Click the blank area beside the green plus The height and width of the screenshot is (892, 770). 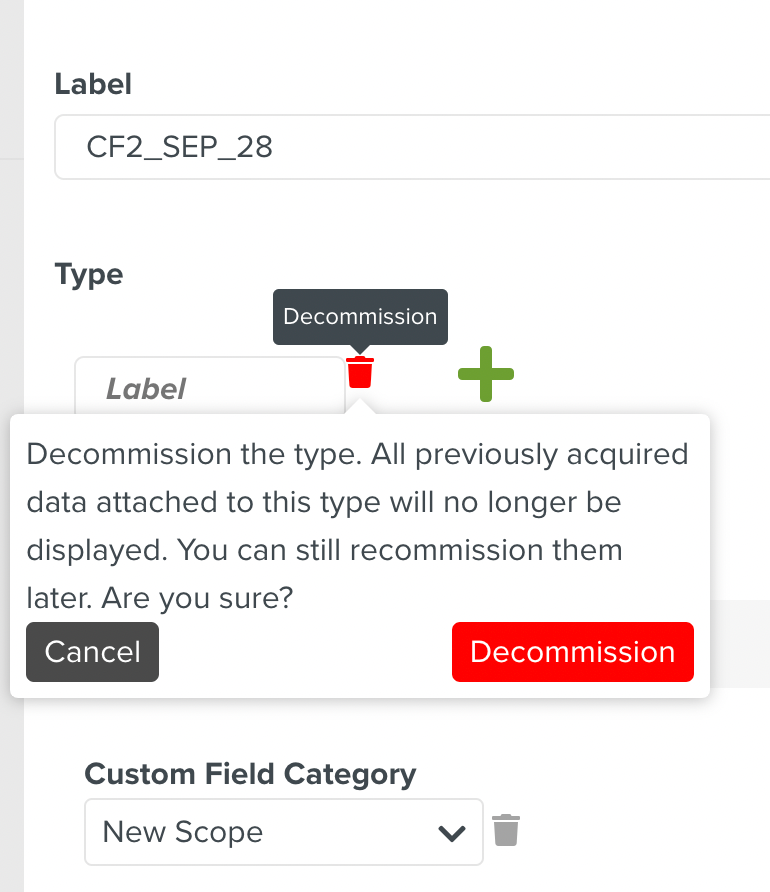(x=620, y=374)
